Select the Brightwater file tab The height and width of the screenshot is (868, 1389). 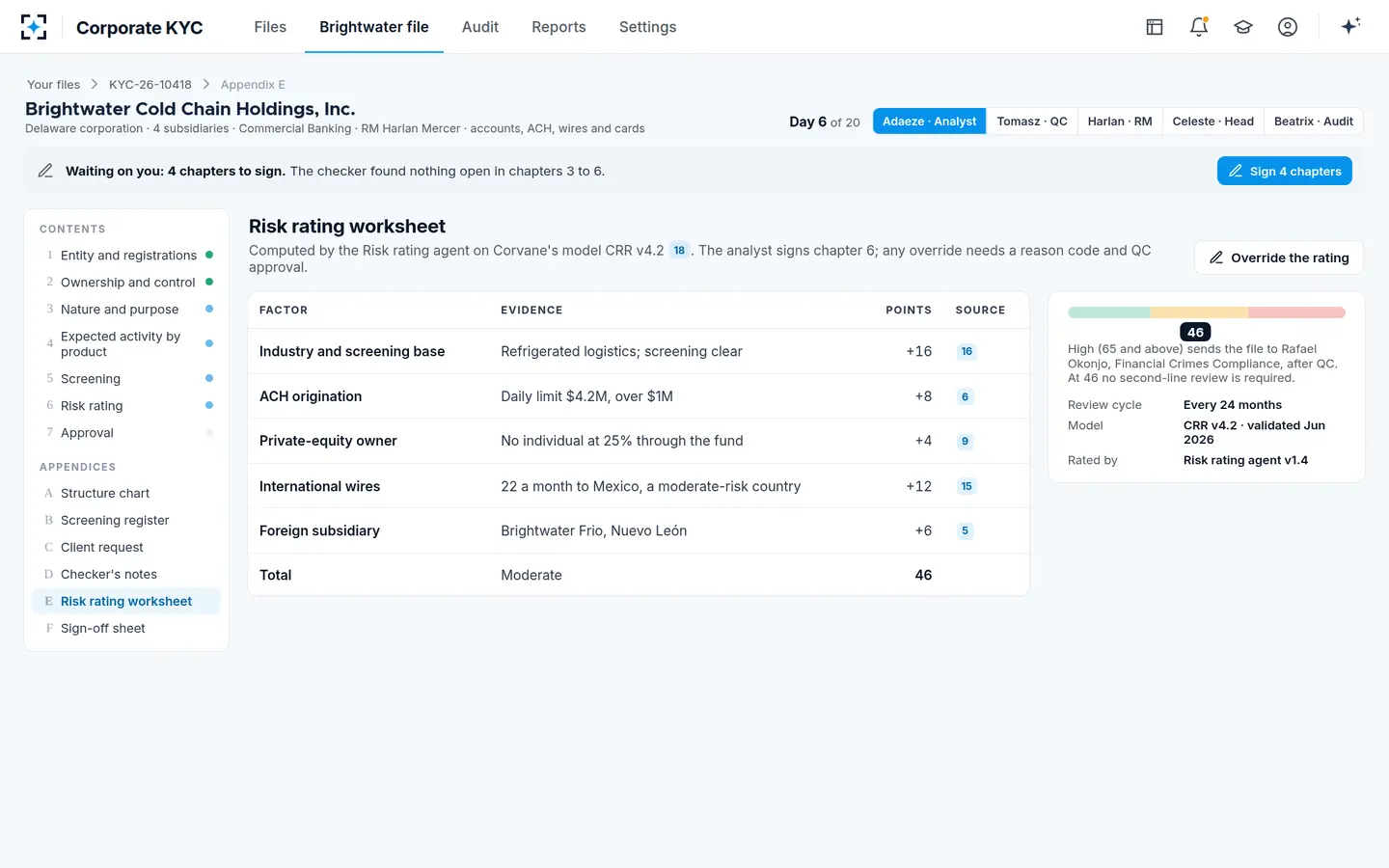pyautogui.click(x=374, y=27)
